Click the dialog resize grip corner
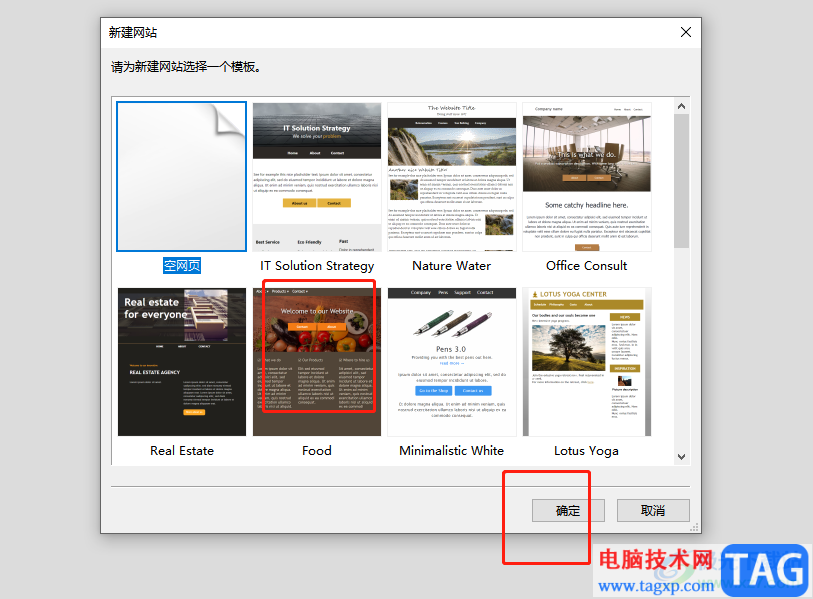The height and width of the screenshot is (599, 813). [695, 527]
